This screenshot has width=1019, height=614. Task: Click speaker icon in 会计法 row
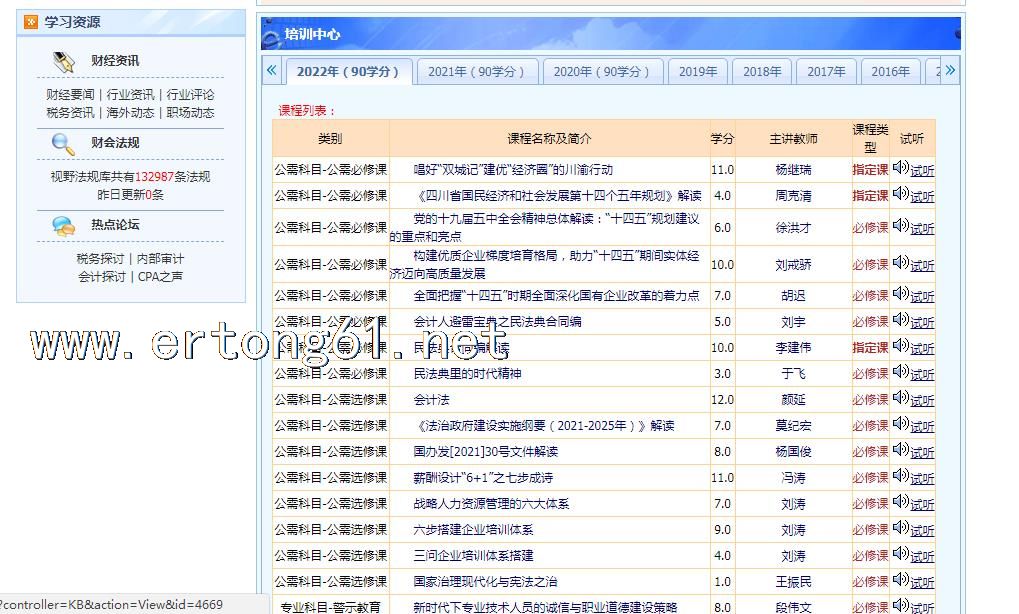point(900,398)
